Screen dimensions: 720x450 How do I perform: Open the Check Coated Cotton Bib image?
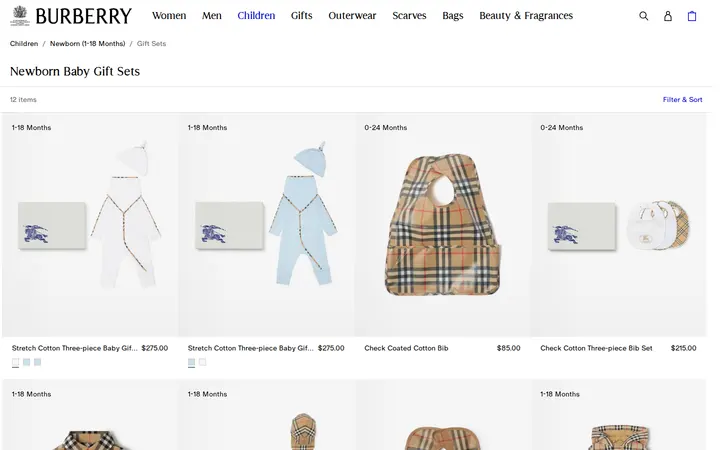[443, 225]
